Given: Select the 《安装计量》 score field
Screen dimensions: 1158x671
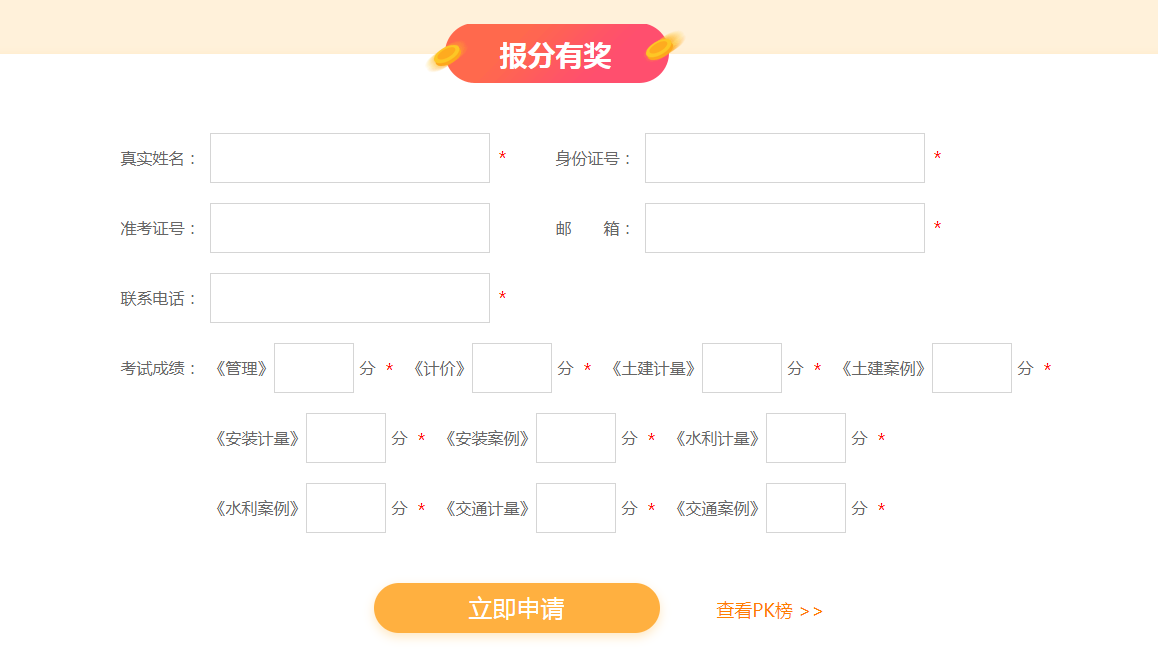Looking at the screenshot, I should 346,438.
